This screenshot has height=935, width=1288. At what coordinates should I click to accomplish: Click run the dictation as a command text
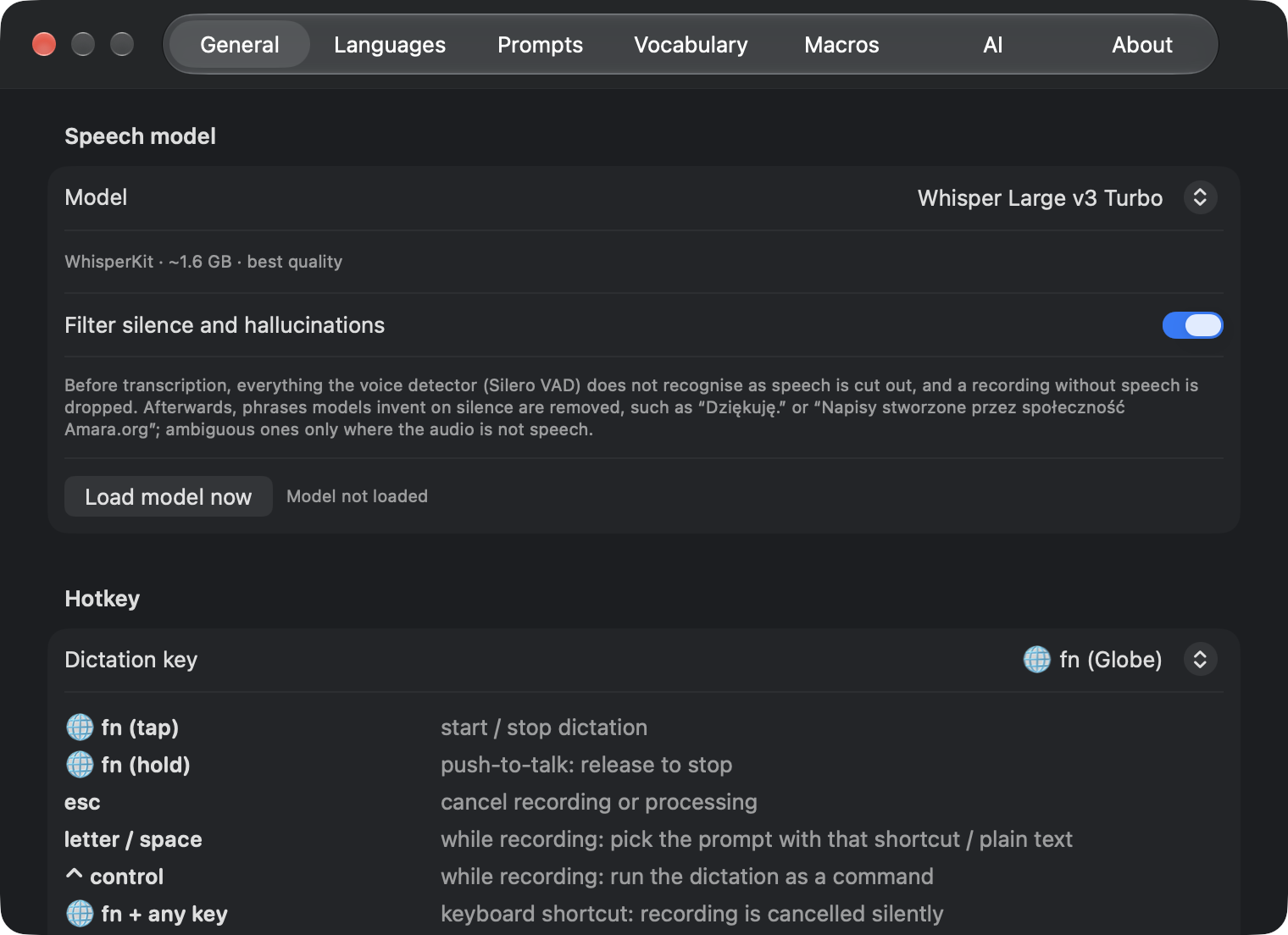point(772,877)
